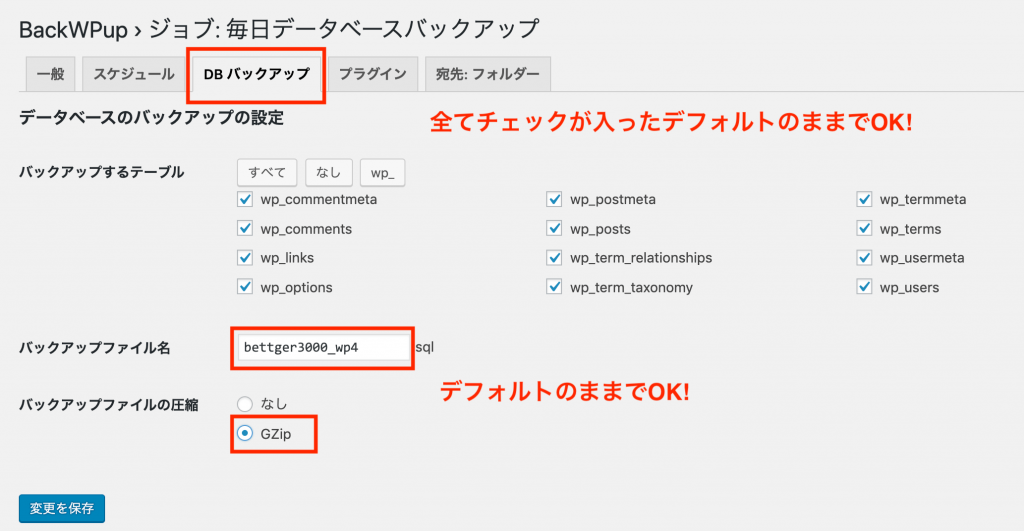The width and height of the screenshot is (1024, 531).
Task: Click the バックアップファイル名 label
Action: [95, 348]
